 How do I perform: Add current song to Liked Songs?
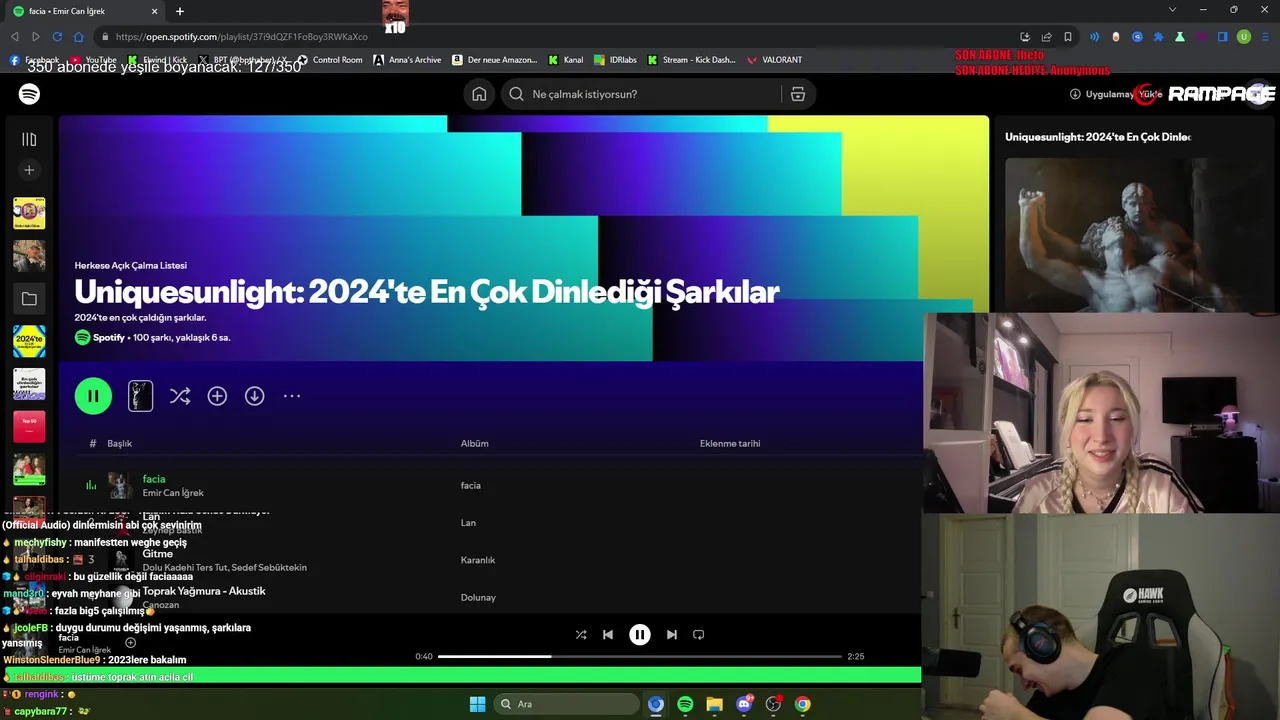(130, 643)
